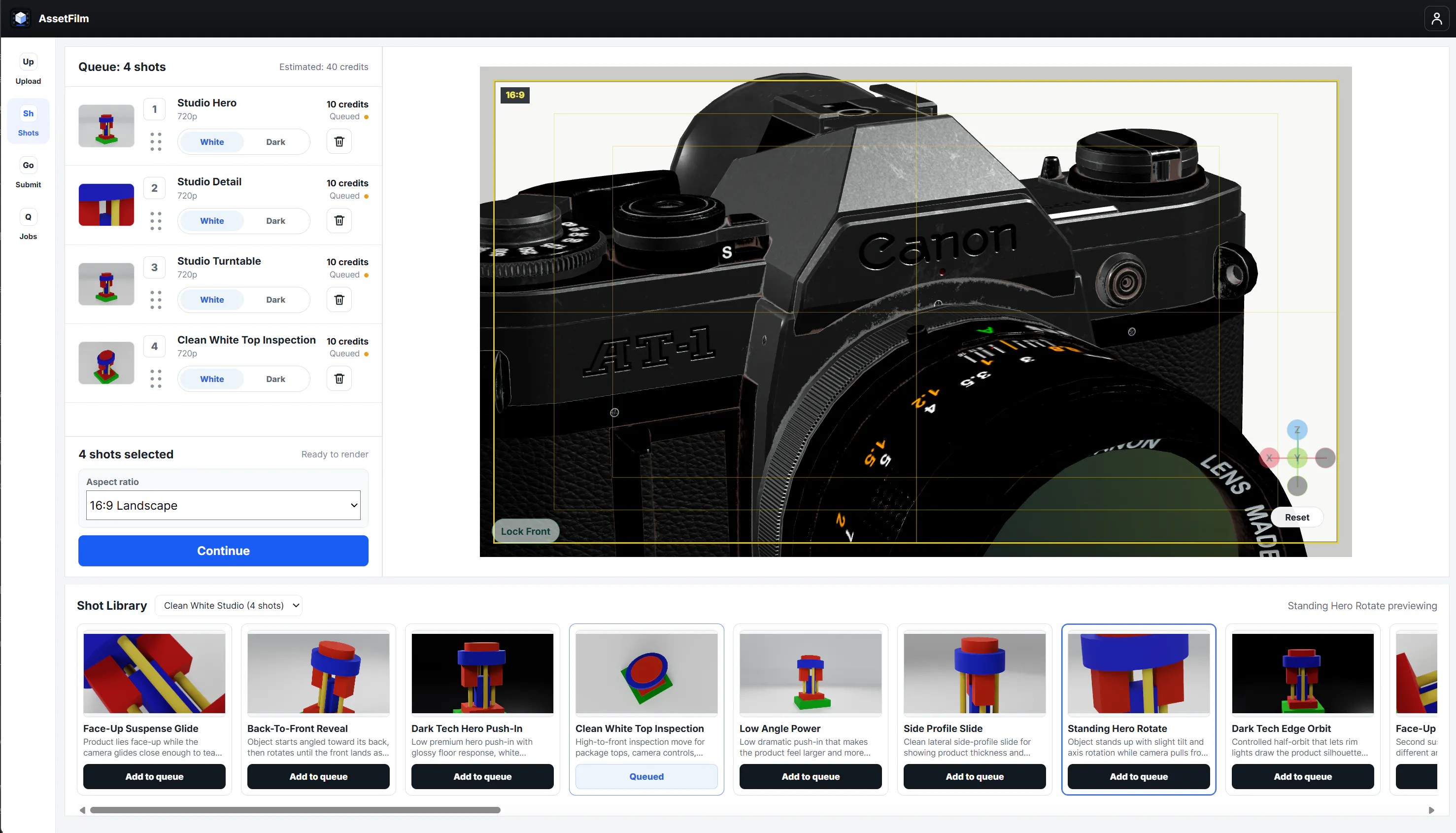Click Lock Front in the viewport
The width and height of the screenshot is (1456, 833).
(525, 531)
